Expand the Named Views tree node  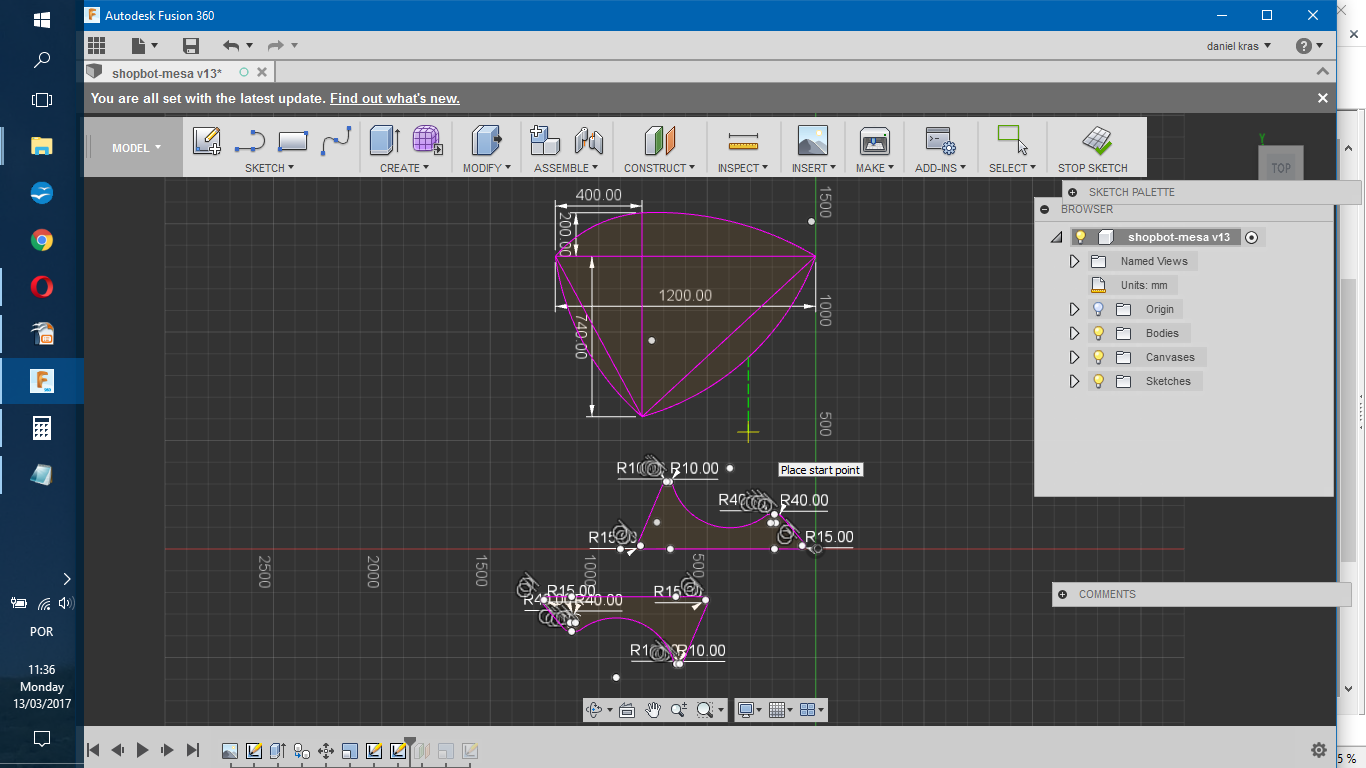point(1075,261)
